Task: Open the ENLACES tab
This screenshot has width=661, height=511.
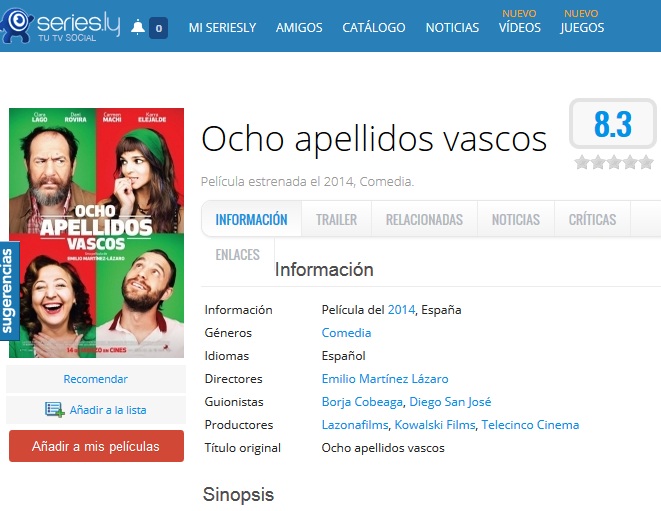Action: (x=237, y=255)
